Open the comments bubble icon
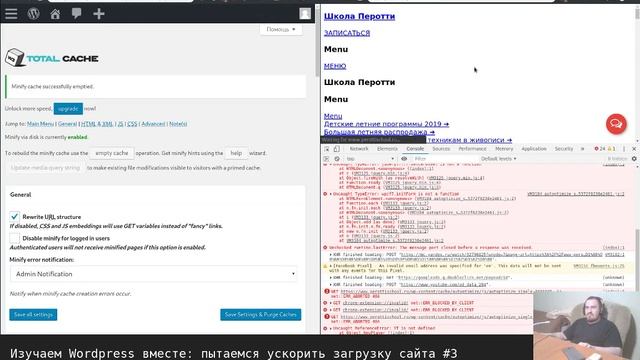This screenshot has width=640, height=360. [77, 14]
